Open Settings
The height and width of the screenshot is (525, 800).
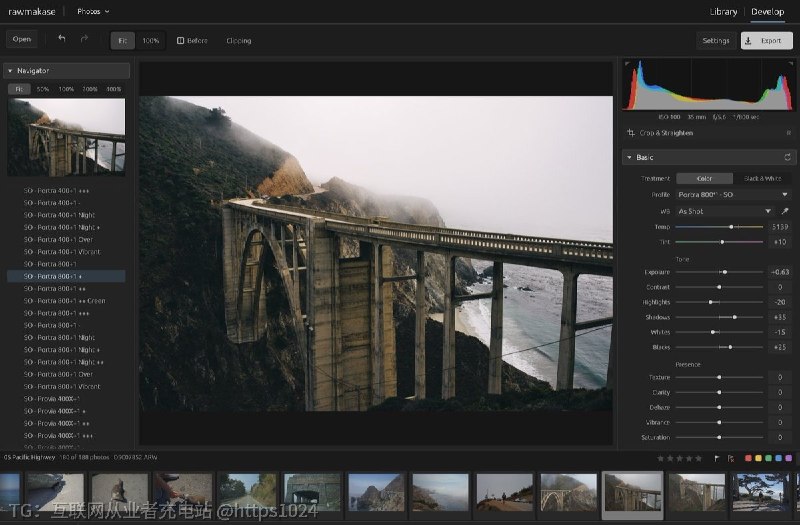coord(715,40)
